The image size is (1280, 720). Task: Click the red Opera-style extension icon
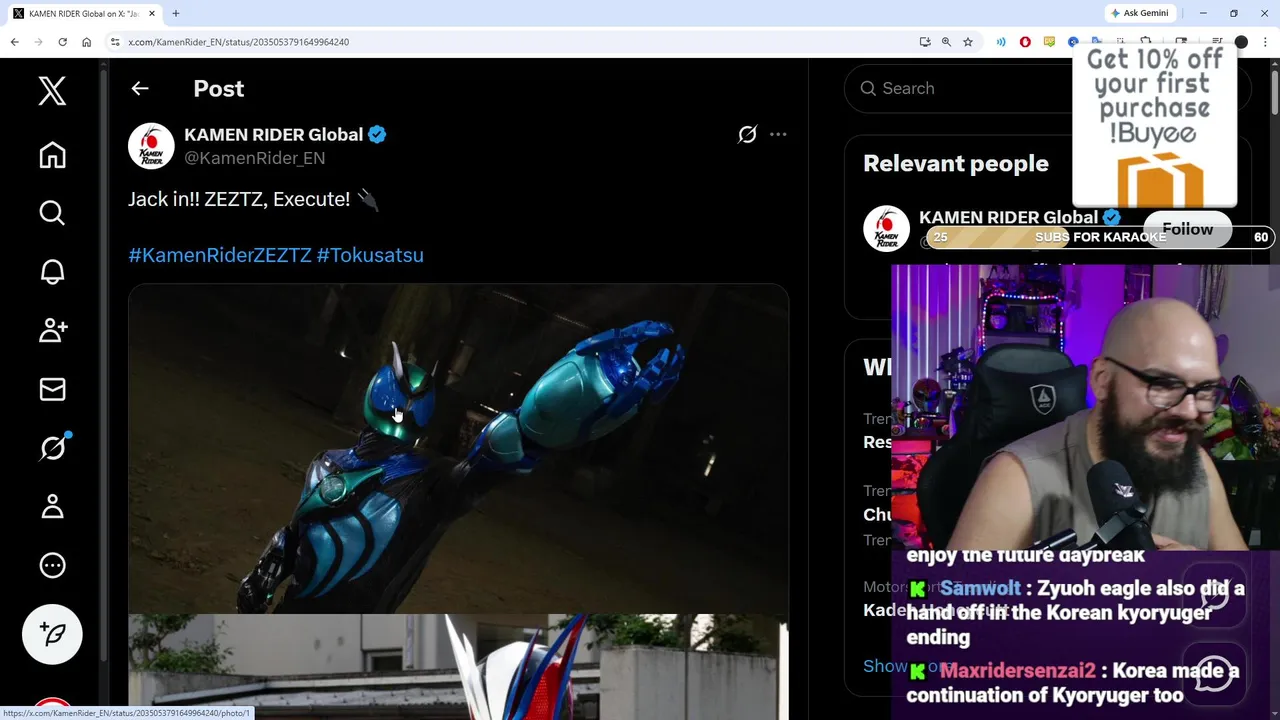[1025, 42]
